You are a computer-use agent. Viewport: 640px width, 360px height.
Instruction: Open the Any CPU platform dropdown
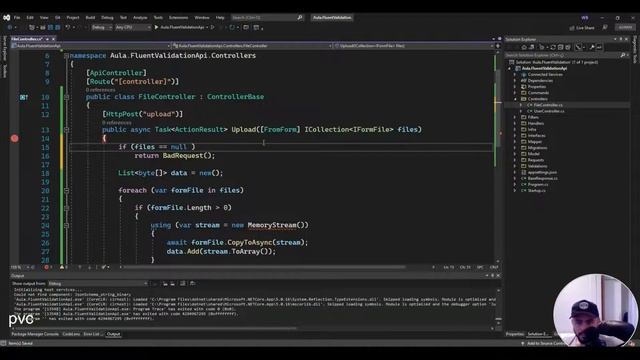pos(133,27)
